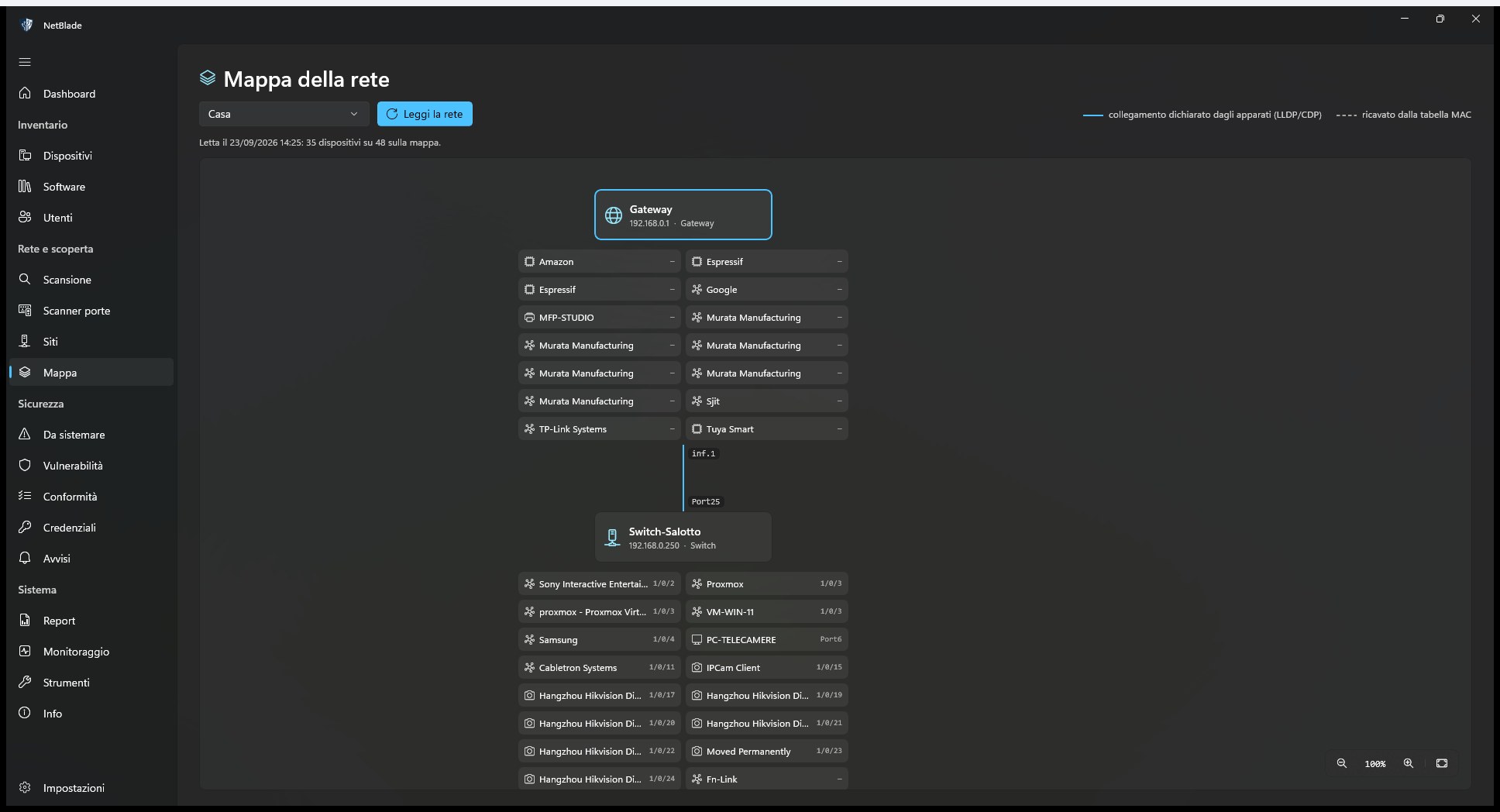
Task: Go to Dispositivi in sidebar
Action: (x=91, y=155)
